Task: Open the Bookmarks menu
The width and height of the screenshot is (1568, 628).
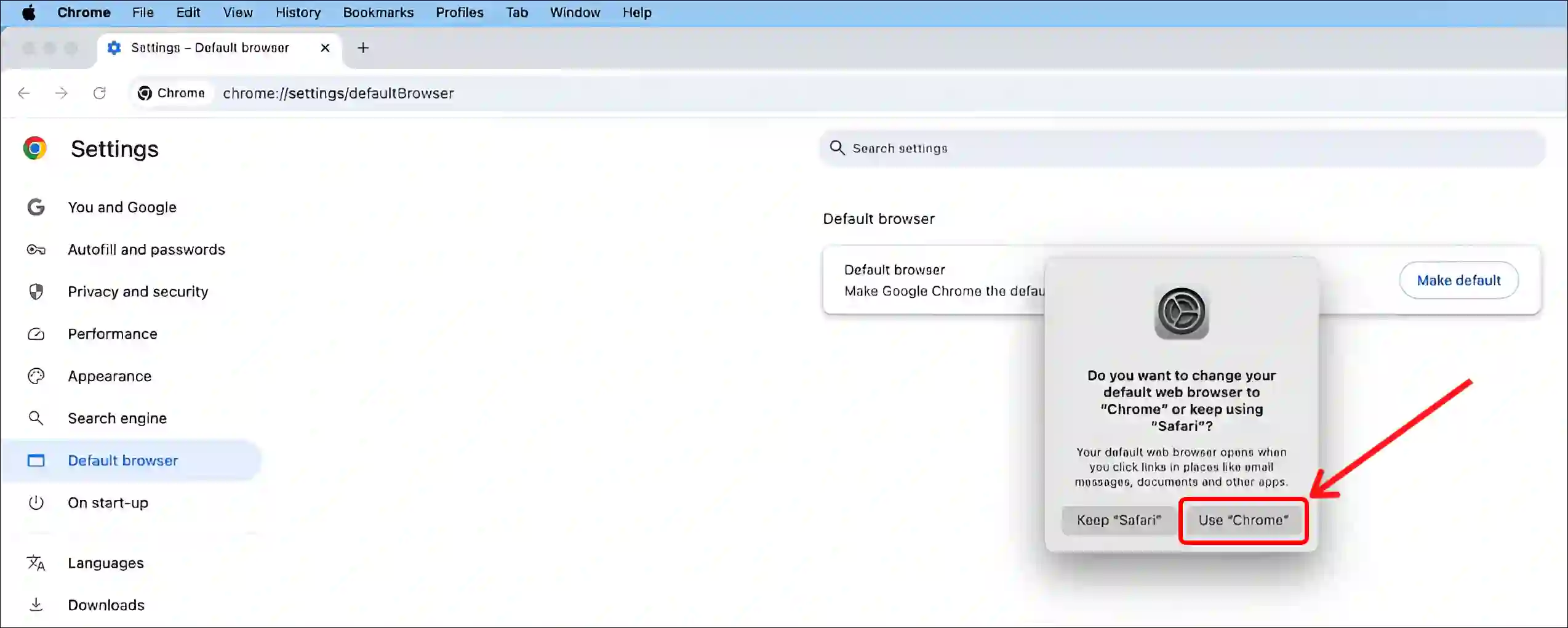Action: point(378,12)
